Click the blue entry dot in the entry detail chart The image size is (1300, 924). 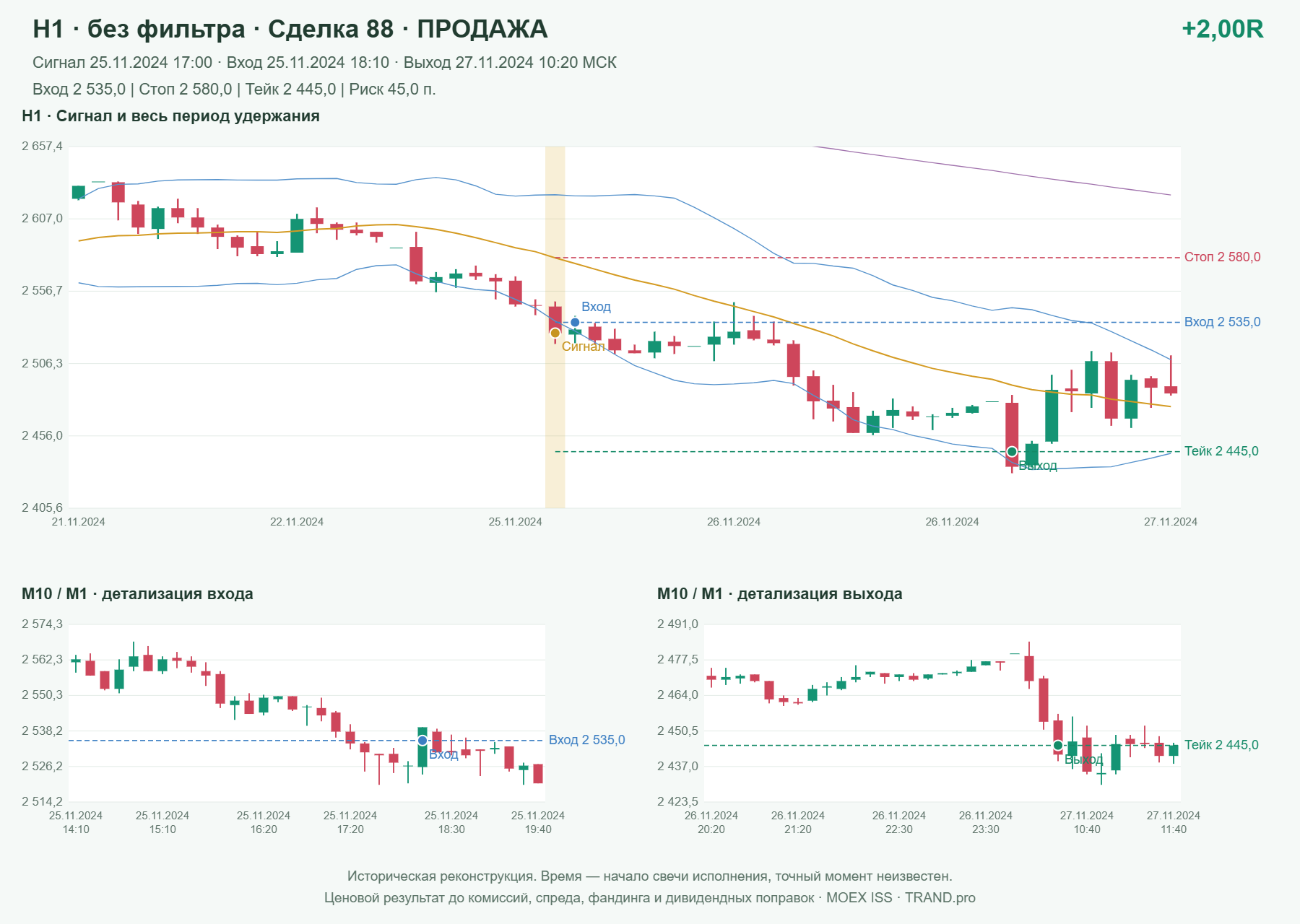coord(422,741)
